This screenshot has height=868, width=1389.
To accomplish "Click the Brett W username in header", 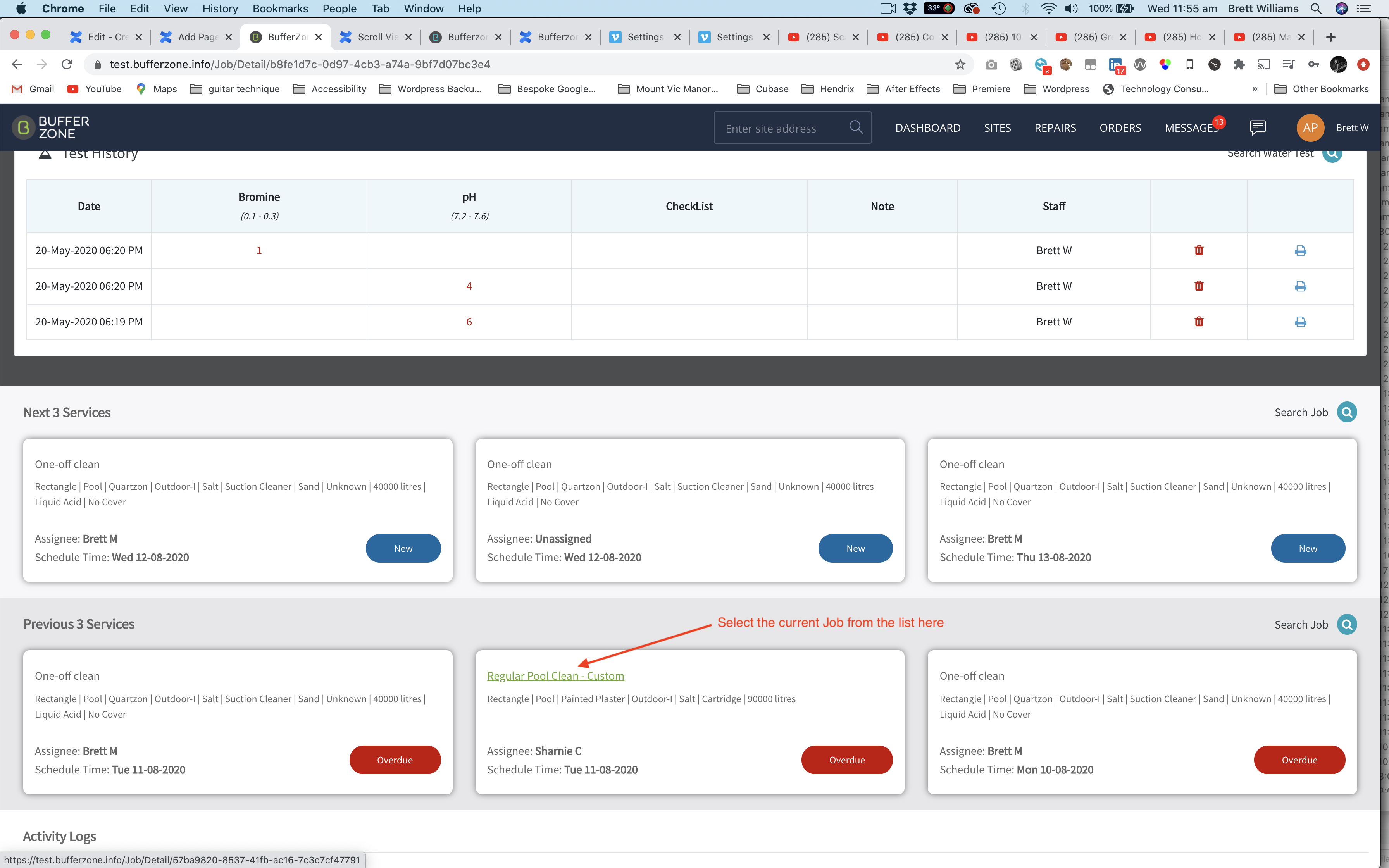I will (1352, 127).
